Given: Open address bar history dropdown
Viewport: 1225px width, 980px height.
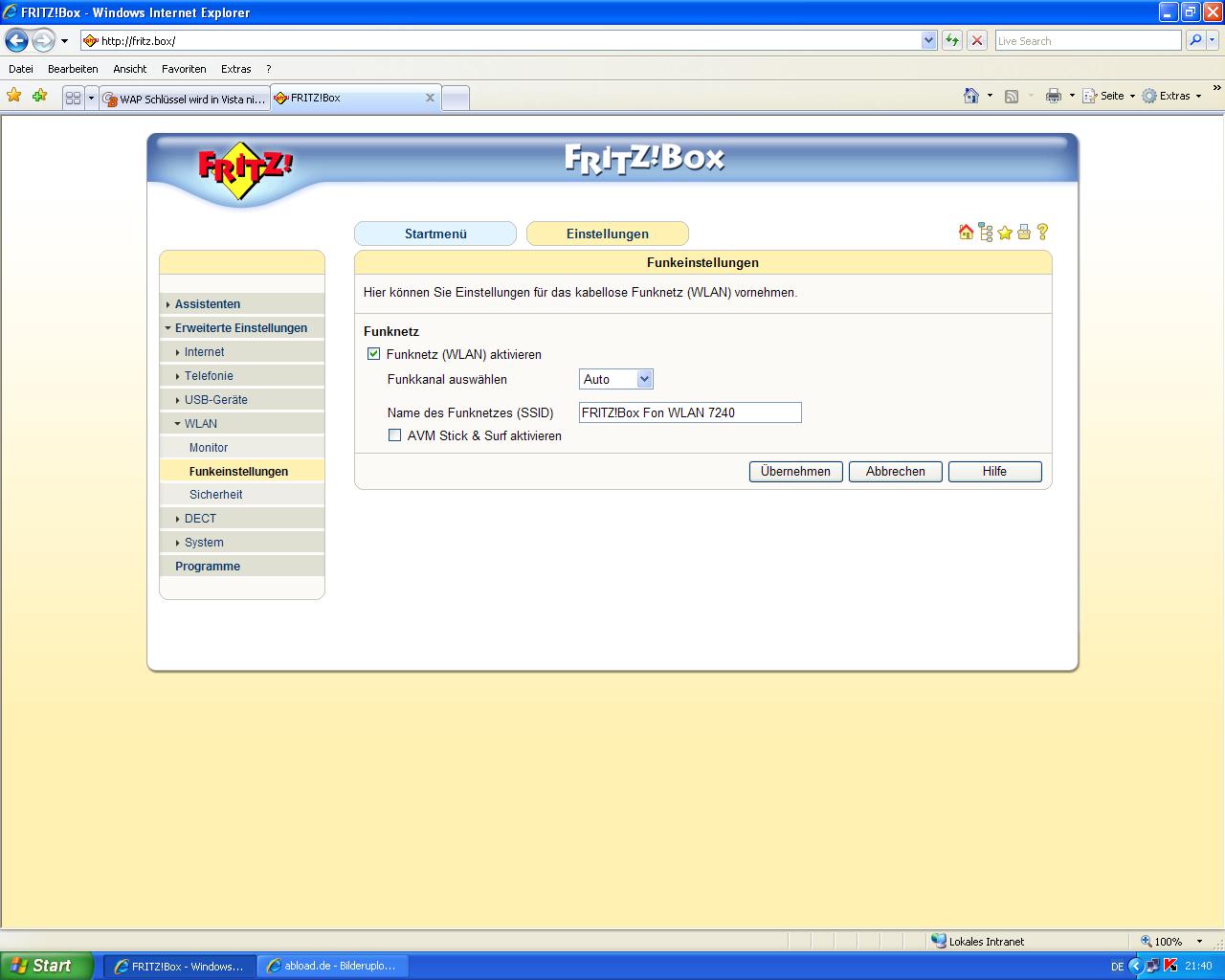Looking at the screenshot, I should (928, 40).
